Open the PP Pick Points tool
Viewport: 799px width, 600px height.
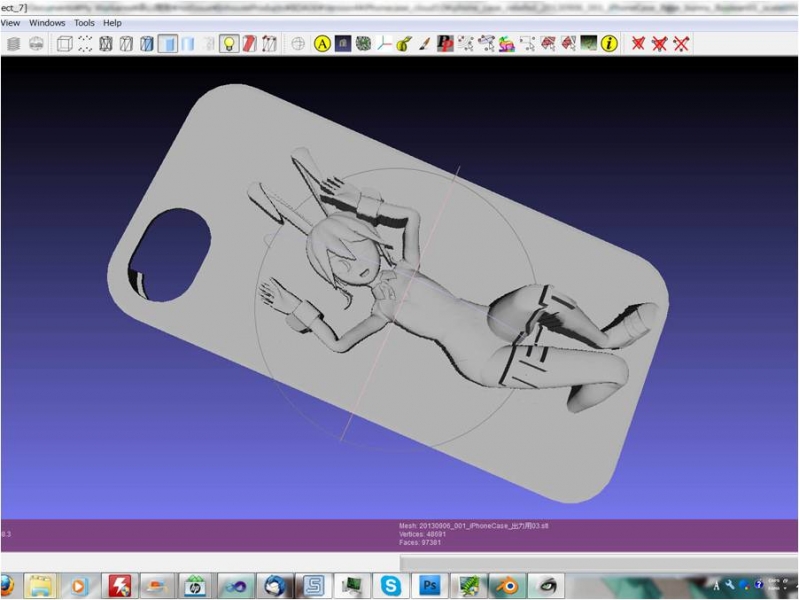445,44
